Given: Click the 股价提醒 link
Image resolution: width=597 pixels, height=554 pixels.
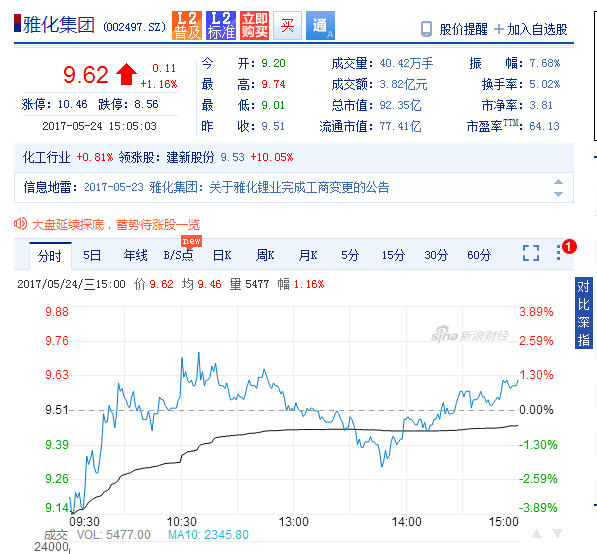Looking at the screenshot, I should click(x=463, y=29).
